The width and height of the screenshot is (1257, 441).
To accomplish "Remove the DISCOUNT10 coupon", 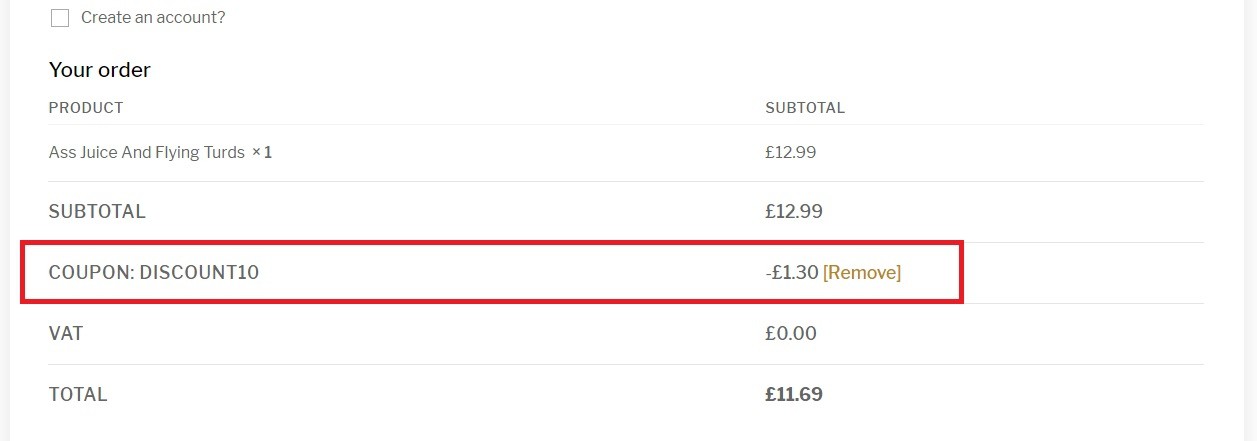I will point(862,272).
